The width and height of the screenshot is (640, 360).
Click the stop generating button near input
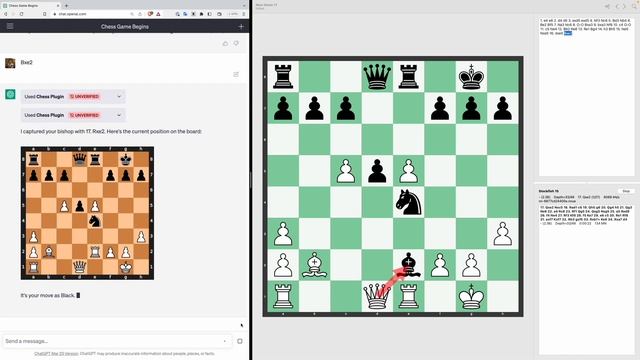click(240, 341)
